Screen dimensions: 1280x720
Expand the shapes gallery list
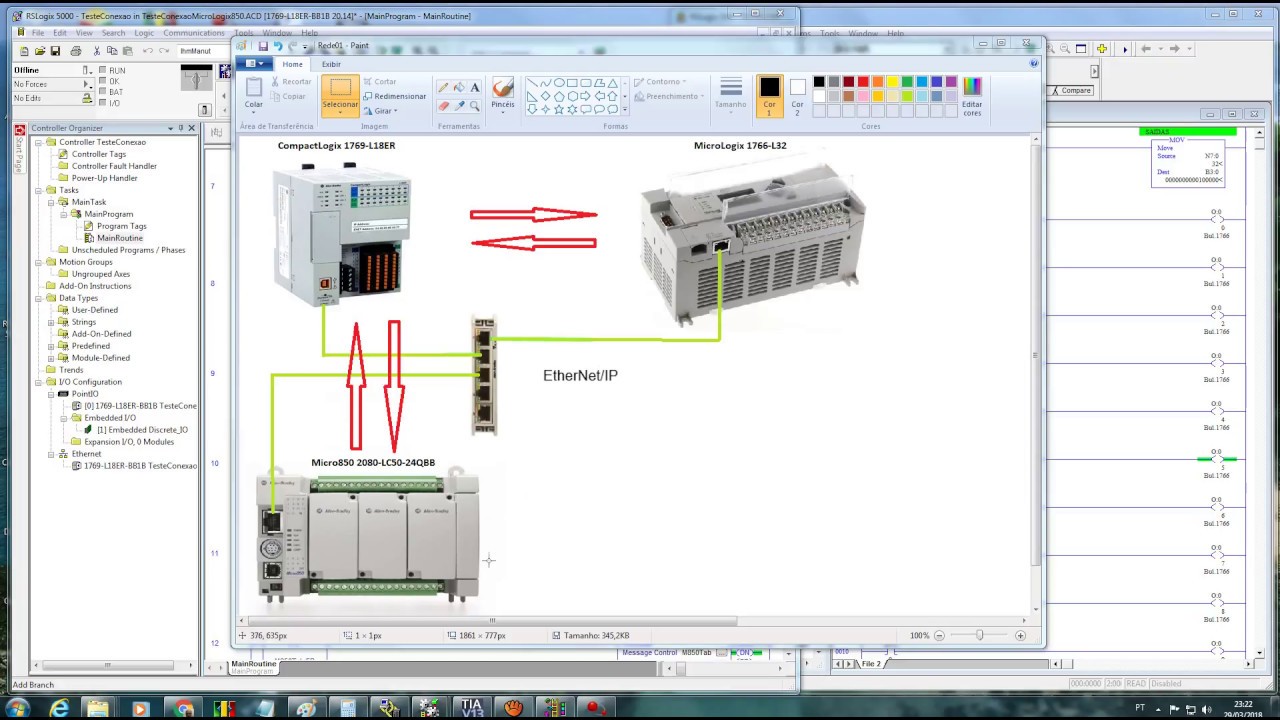click(x=625, y=109)
